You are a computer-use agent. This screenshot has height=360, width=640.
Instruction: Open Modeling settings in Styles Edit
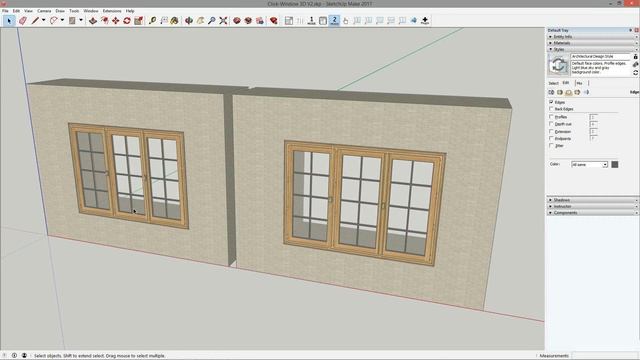(x=586, y=92)
